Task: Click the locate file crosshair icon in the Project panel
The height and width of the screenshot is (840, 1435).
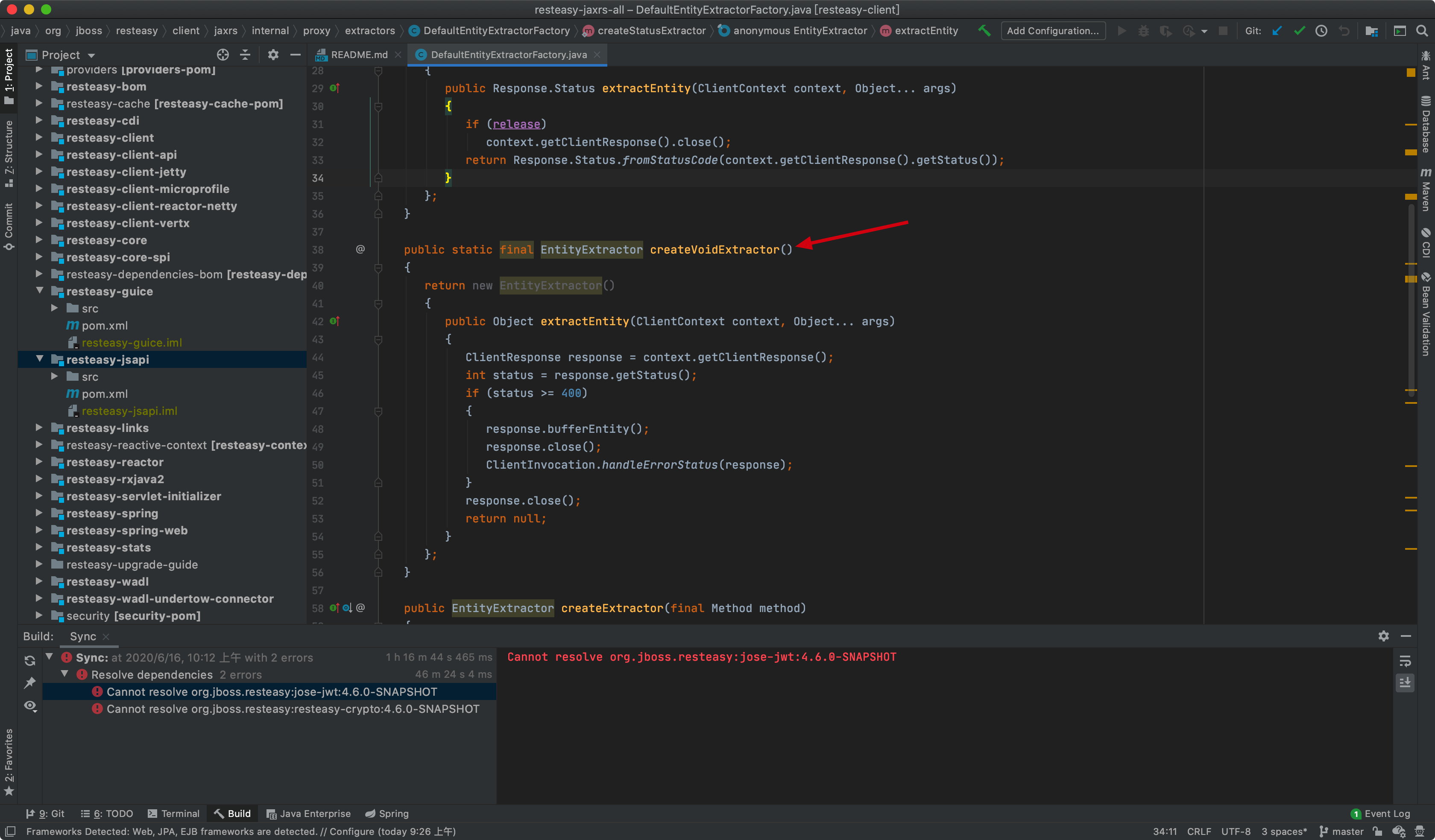Action: pos(223,55)
